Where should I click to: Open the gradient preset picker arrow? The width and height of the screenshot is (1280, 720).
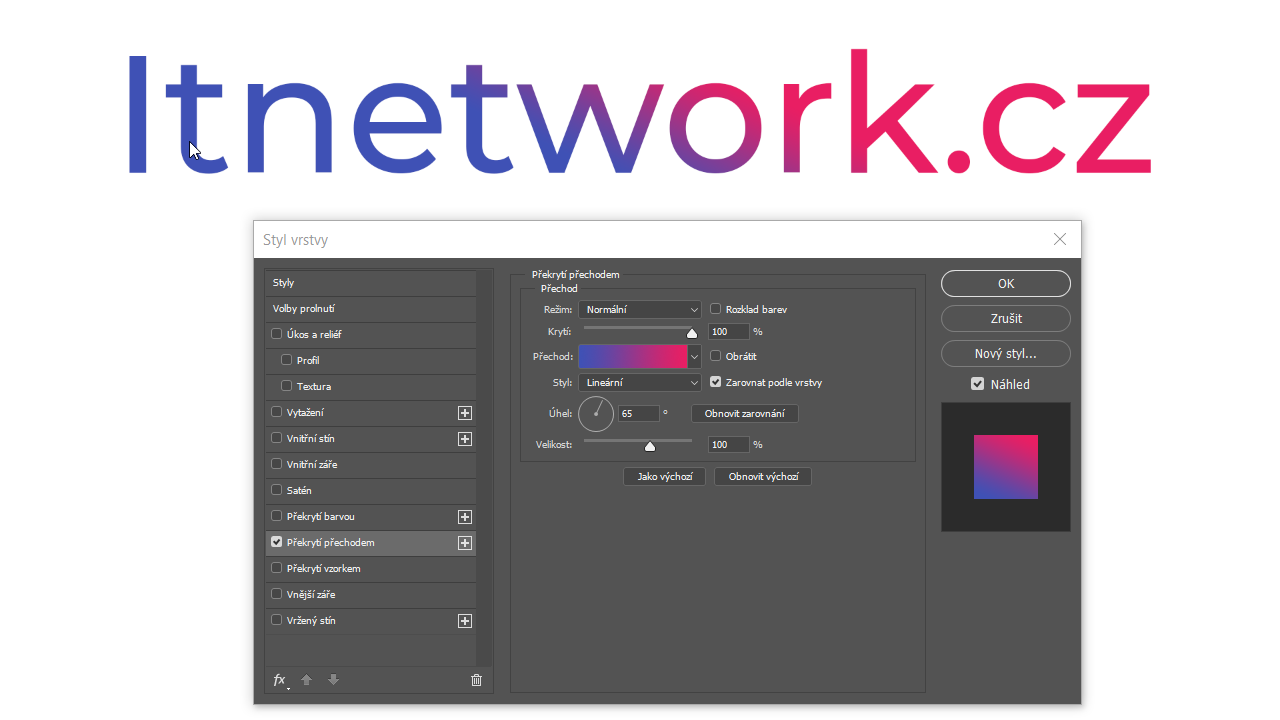(x=695, y=356)
